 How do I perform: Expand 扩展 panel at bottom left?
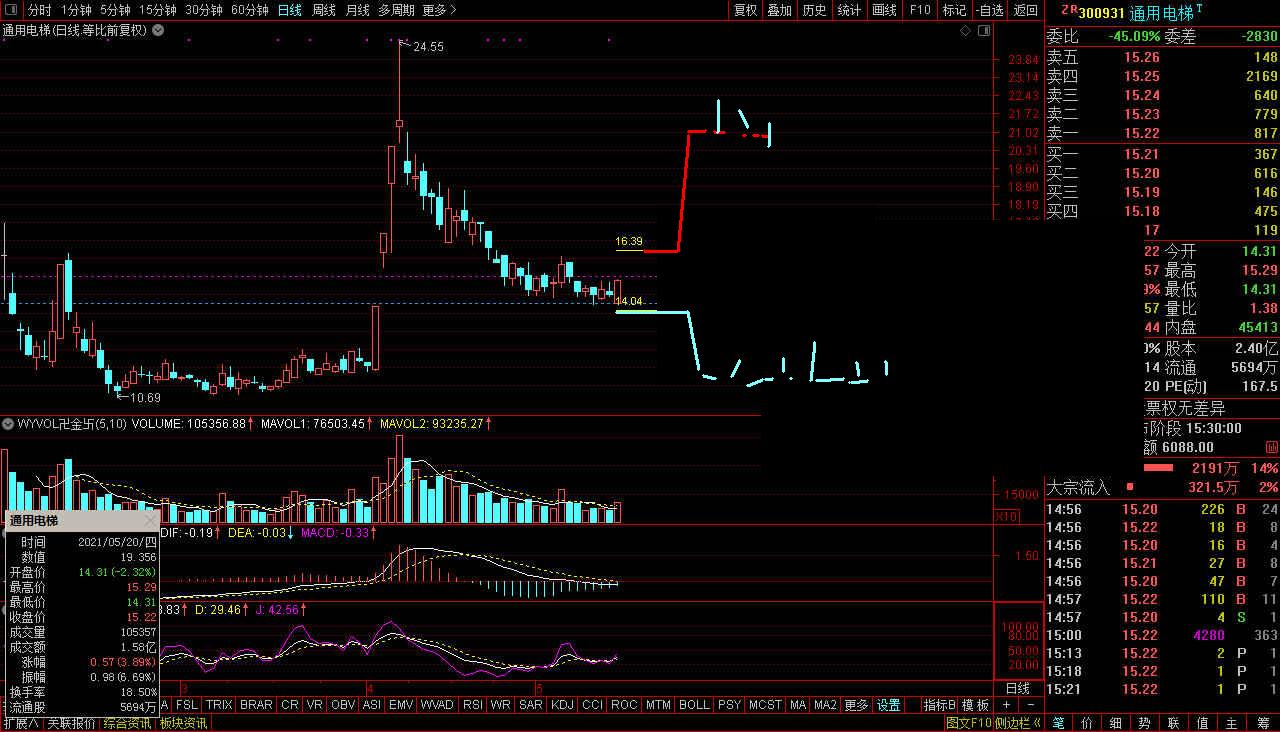tap(20, 723)
